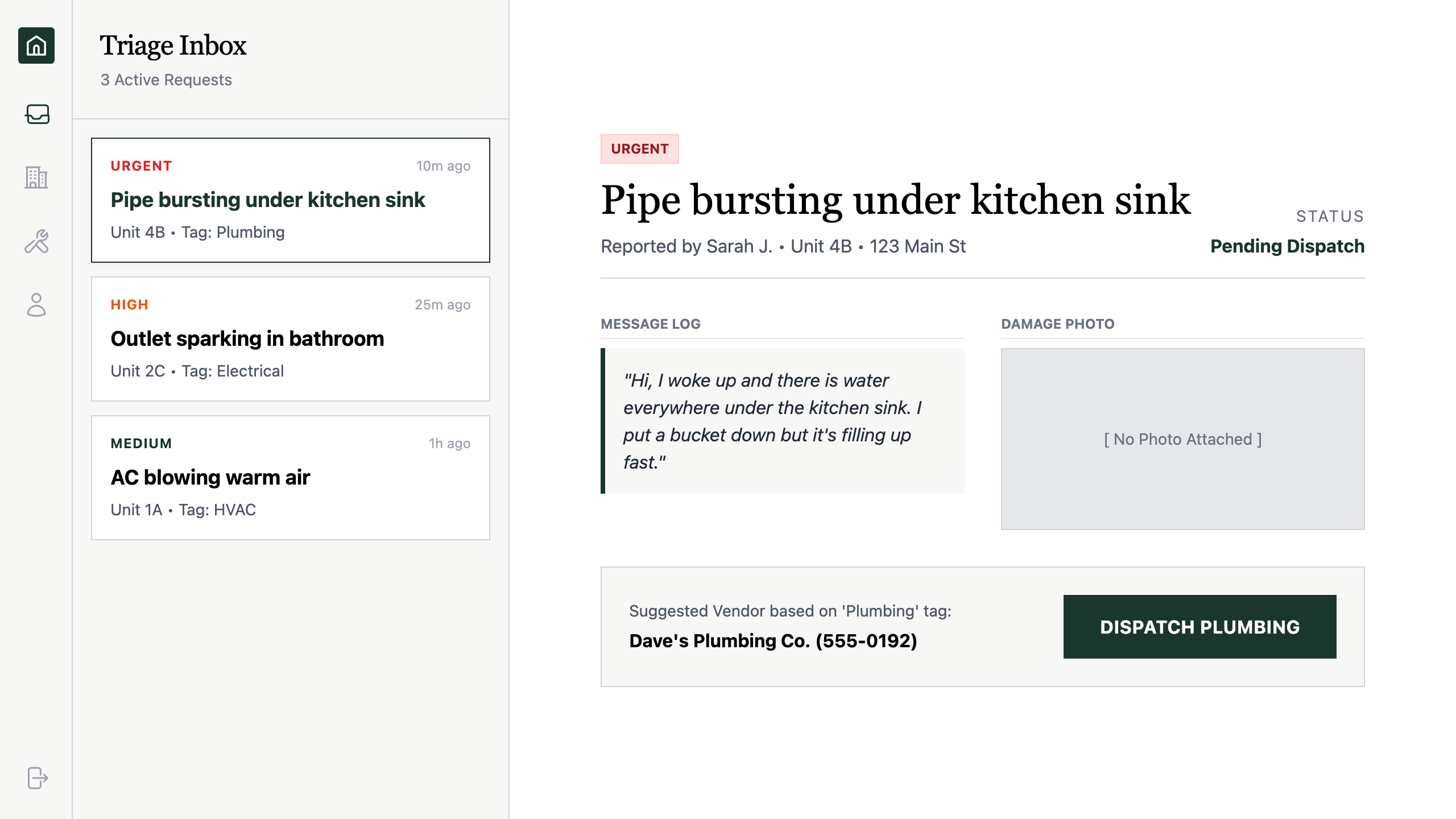The image size is (1456, 819).
Task: Open the Properties building icon
Action: tap(36, 179)
